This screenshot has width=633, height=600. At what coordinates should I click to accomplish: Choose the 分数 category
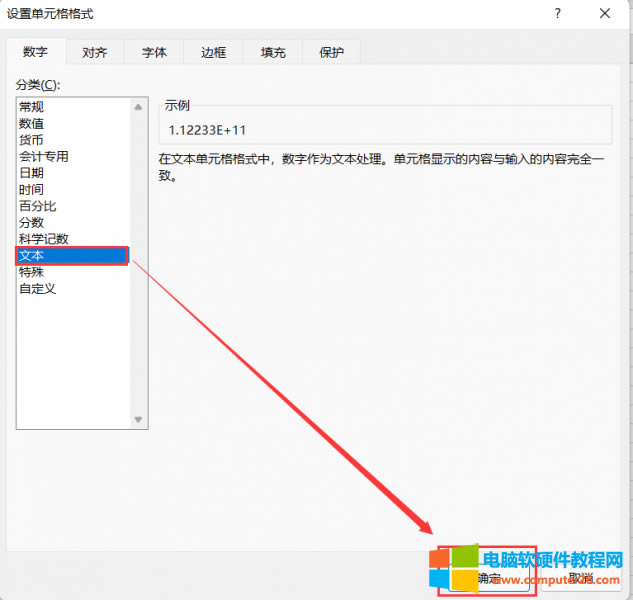click(73, 223)
